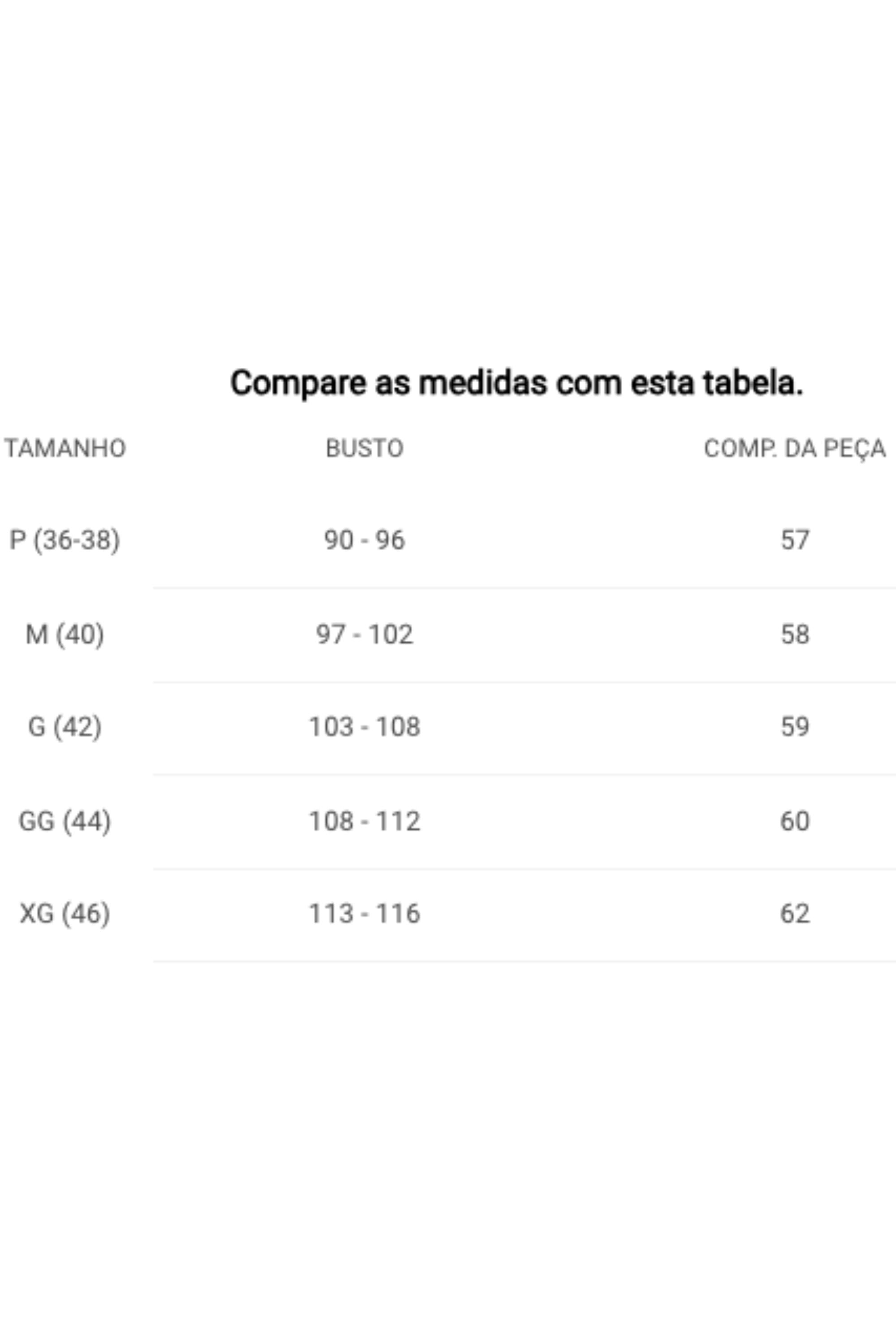This screenshot has height=1344, width=896.
Task: Click the piece length value 60
Action: tap(795, 821)
